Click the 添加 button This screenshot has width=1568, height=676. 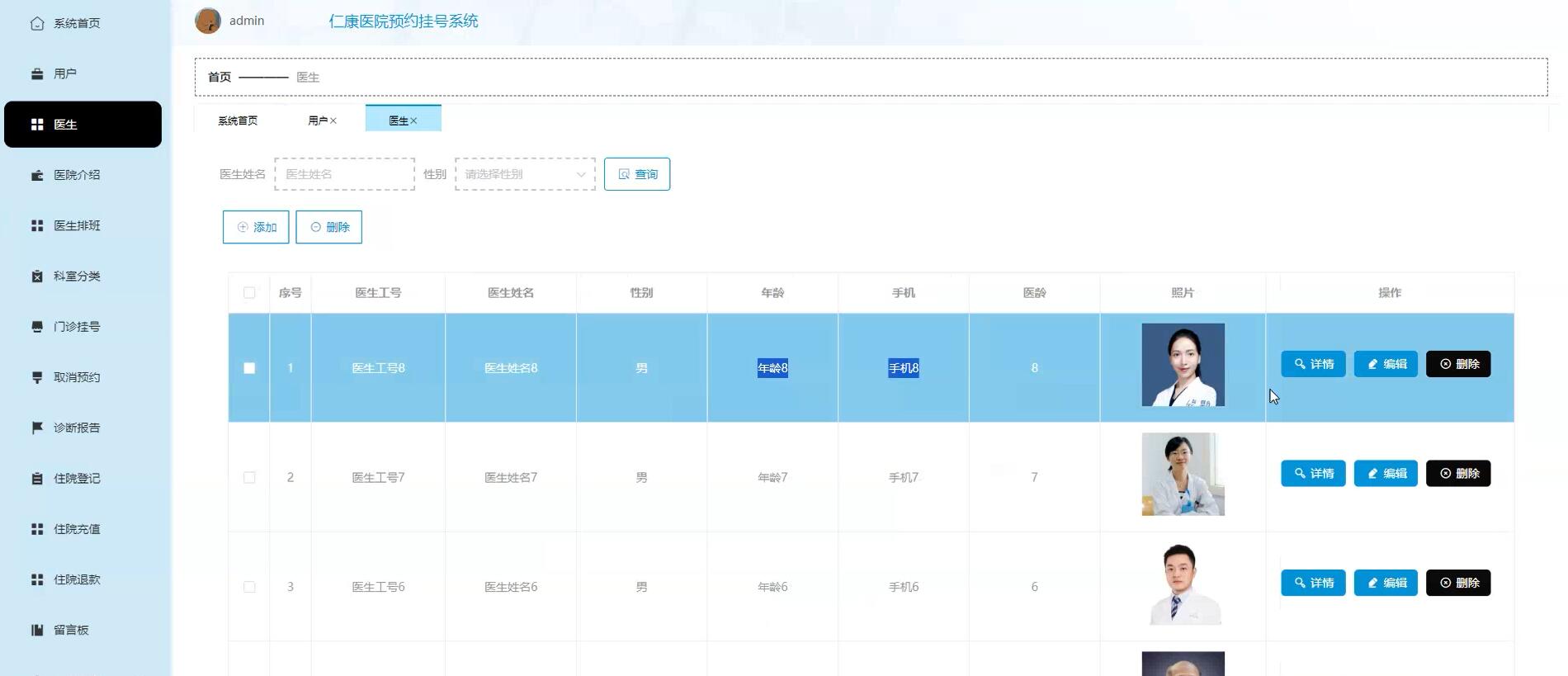[x=256, y=227]
